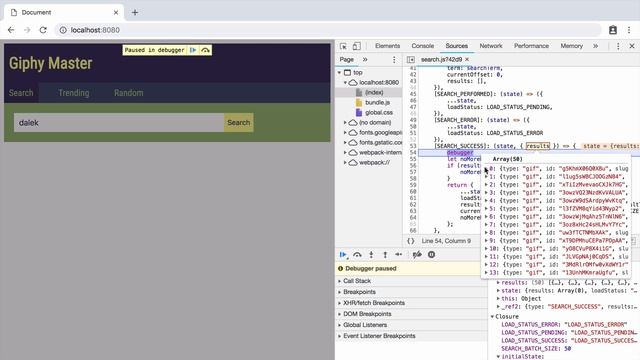Step into next function call

(x=371, y=255)
